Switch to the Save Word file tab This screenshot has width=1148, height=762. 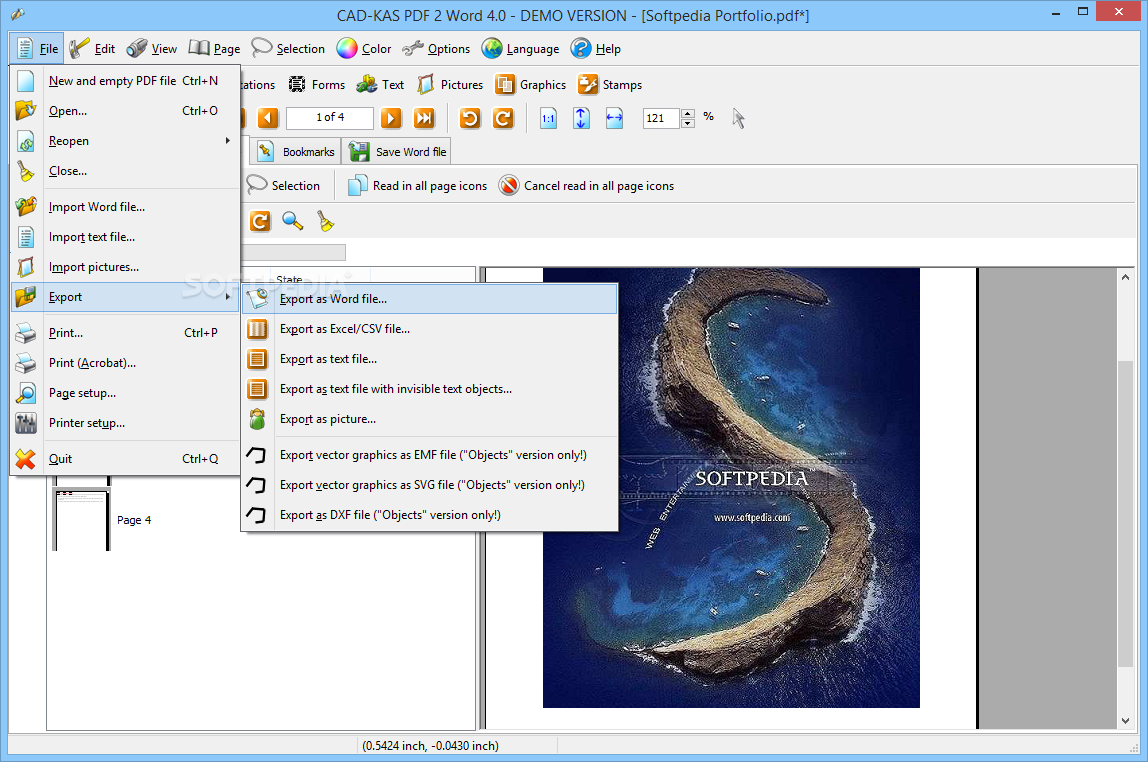(398, 152)
